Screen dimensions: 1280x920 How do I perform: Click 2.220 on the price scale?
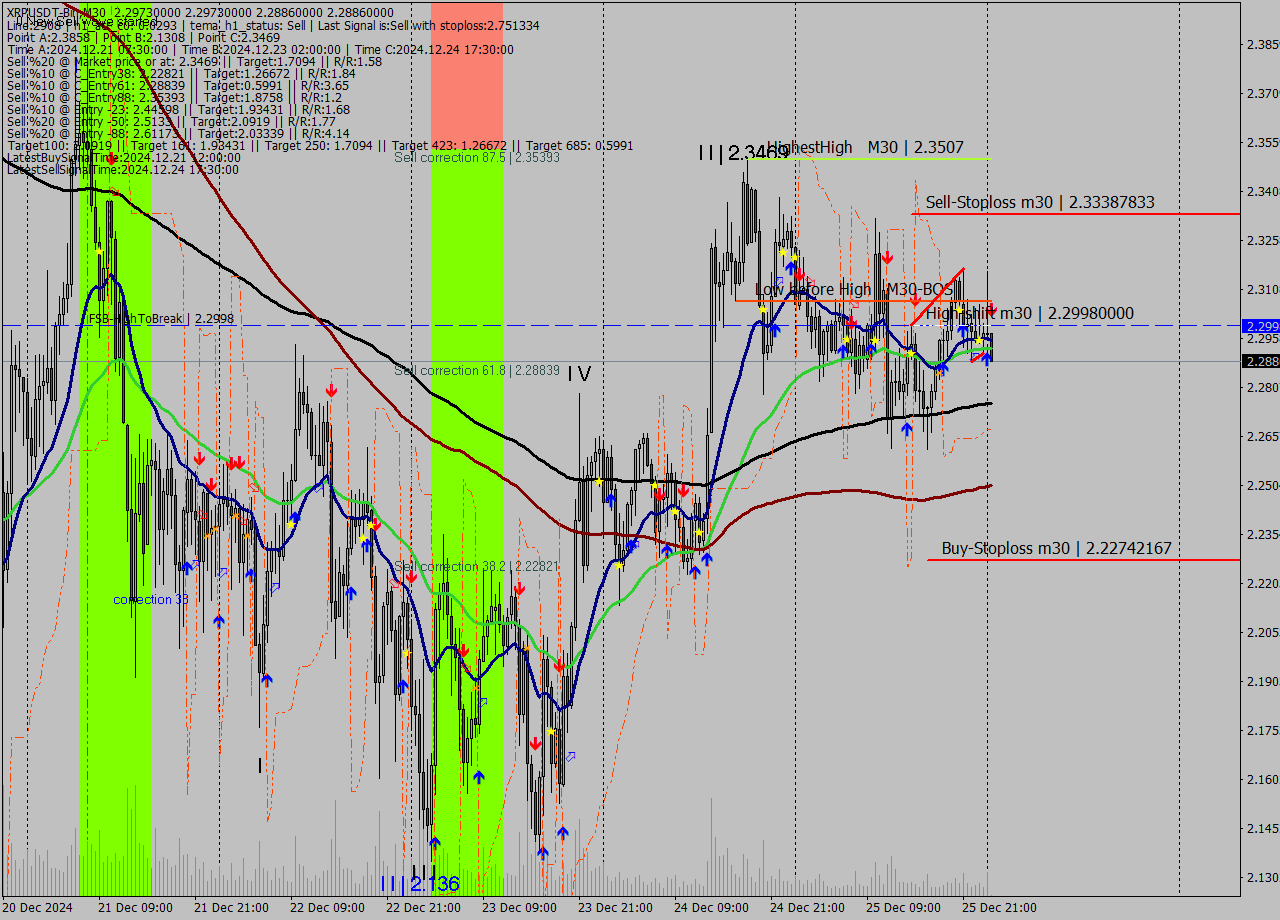tap(1262, 583)
